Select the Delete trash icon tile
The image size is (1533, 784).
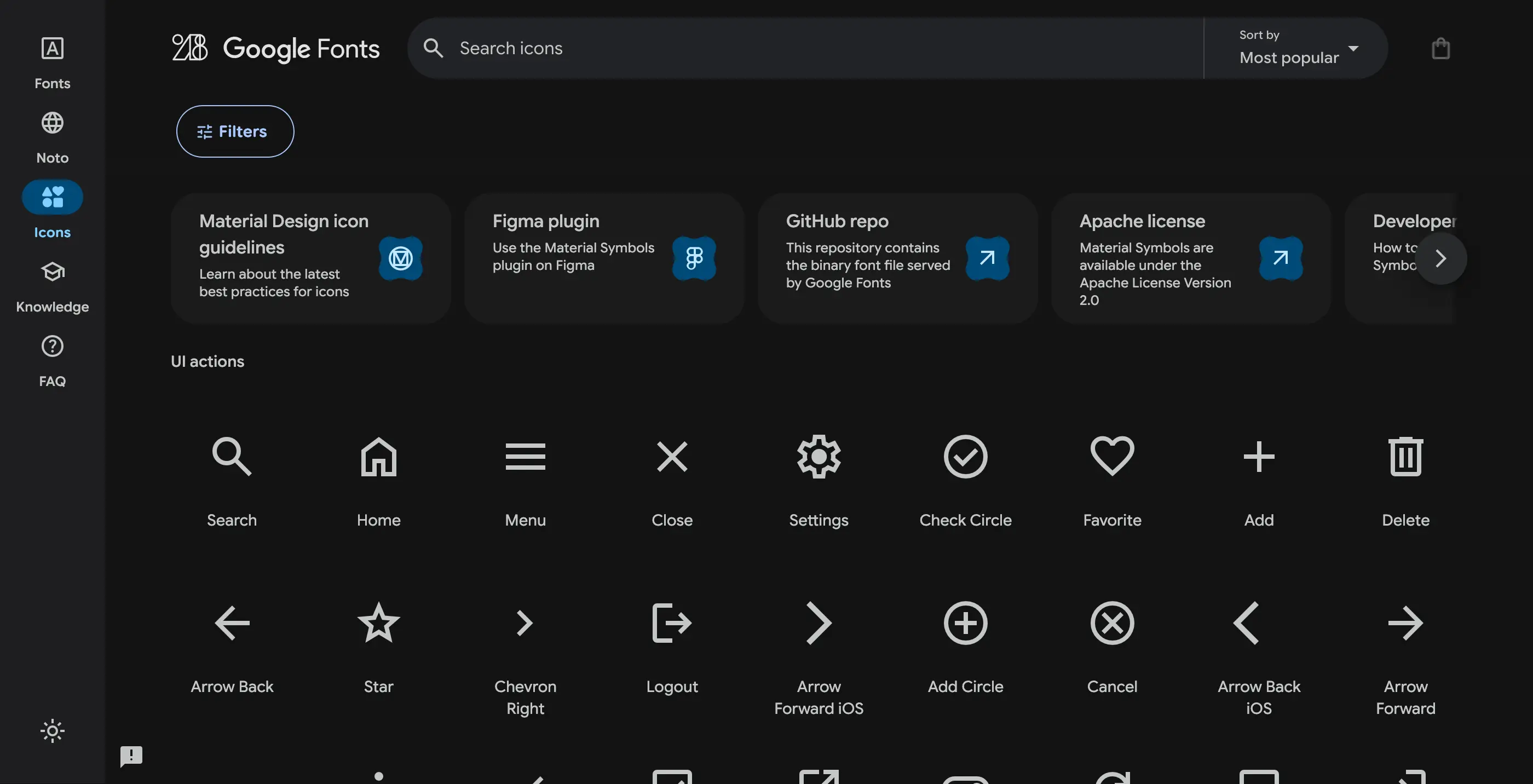(x=1405, y=482)
